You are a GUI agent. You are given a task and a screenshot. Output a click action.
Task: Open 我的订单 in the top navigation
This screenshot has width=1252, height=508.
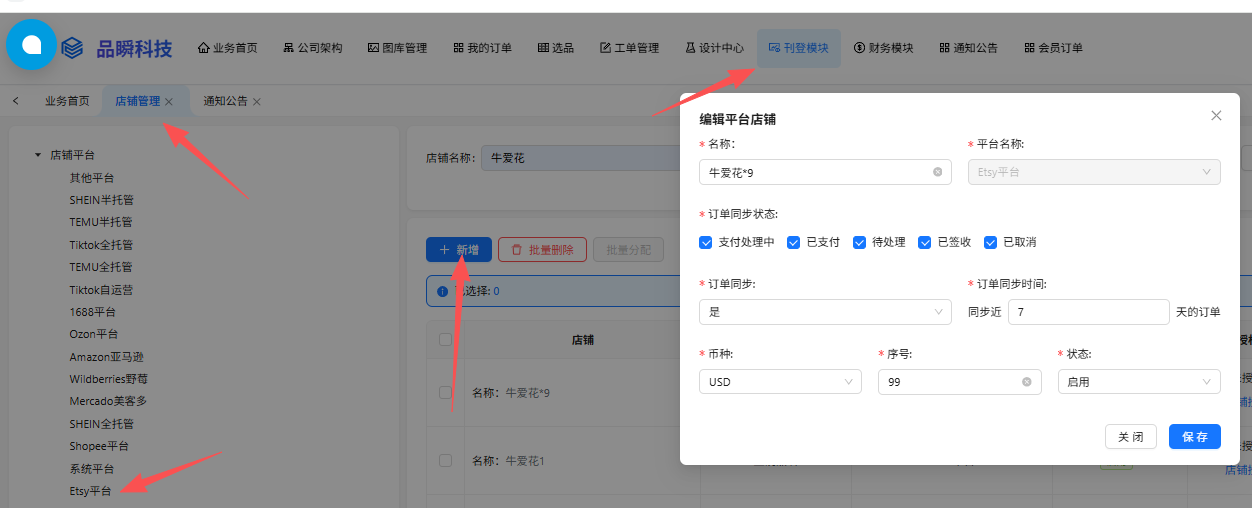pyautogui.click(x=482, y=48)
